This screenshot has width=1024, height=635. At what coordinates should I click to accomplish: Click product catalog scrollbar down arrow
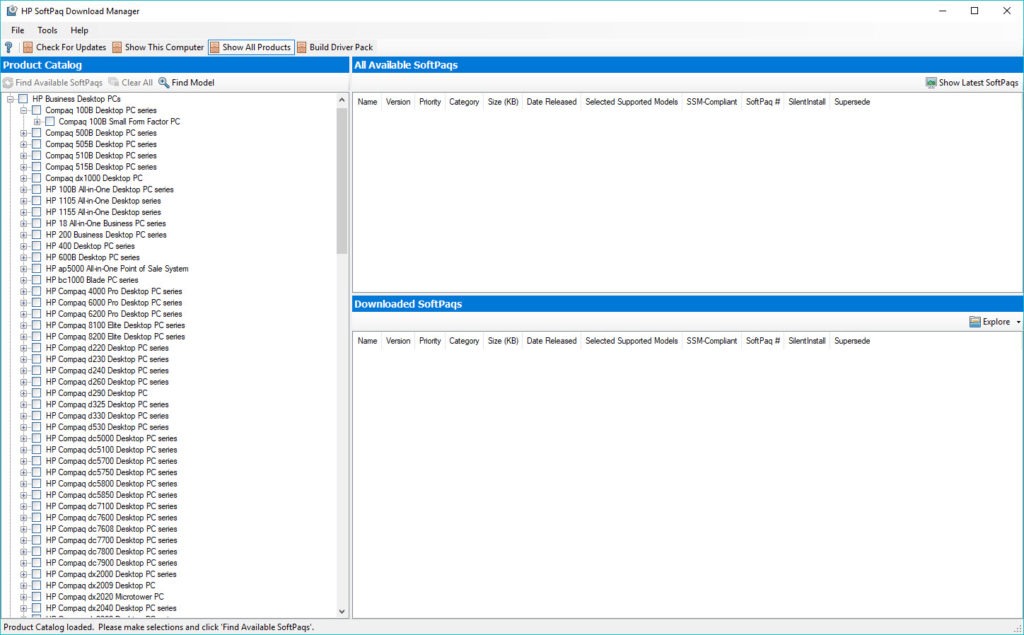coord(342,611)
